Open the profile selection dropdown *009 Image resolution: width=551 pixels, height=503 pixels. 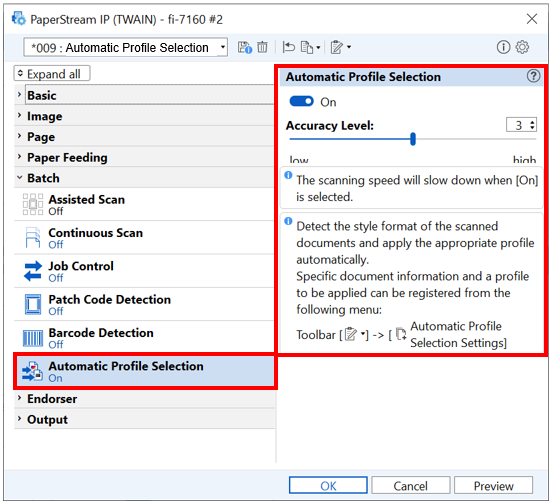click(125, 47)
